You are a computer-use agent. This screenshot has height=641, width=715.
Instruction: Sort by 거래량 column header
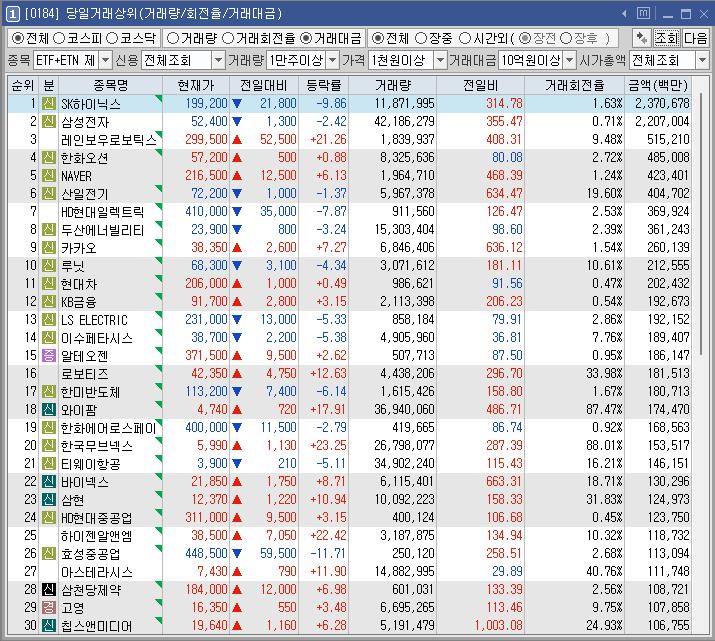pyautogui.click(x=393, y=85)
